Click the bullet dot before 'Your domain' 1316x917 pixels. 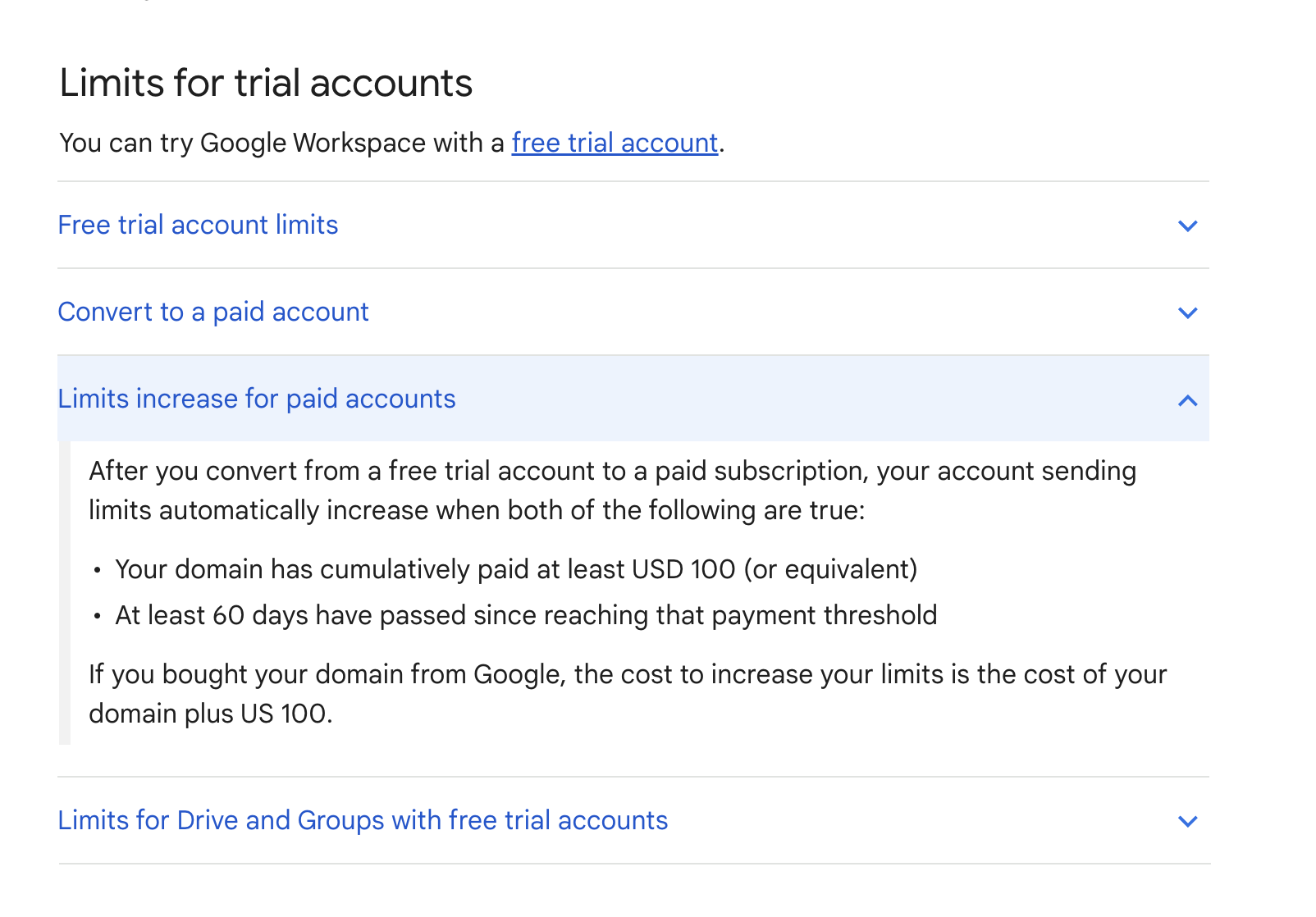click(98, 570)
